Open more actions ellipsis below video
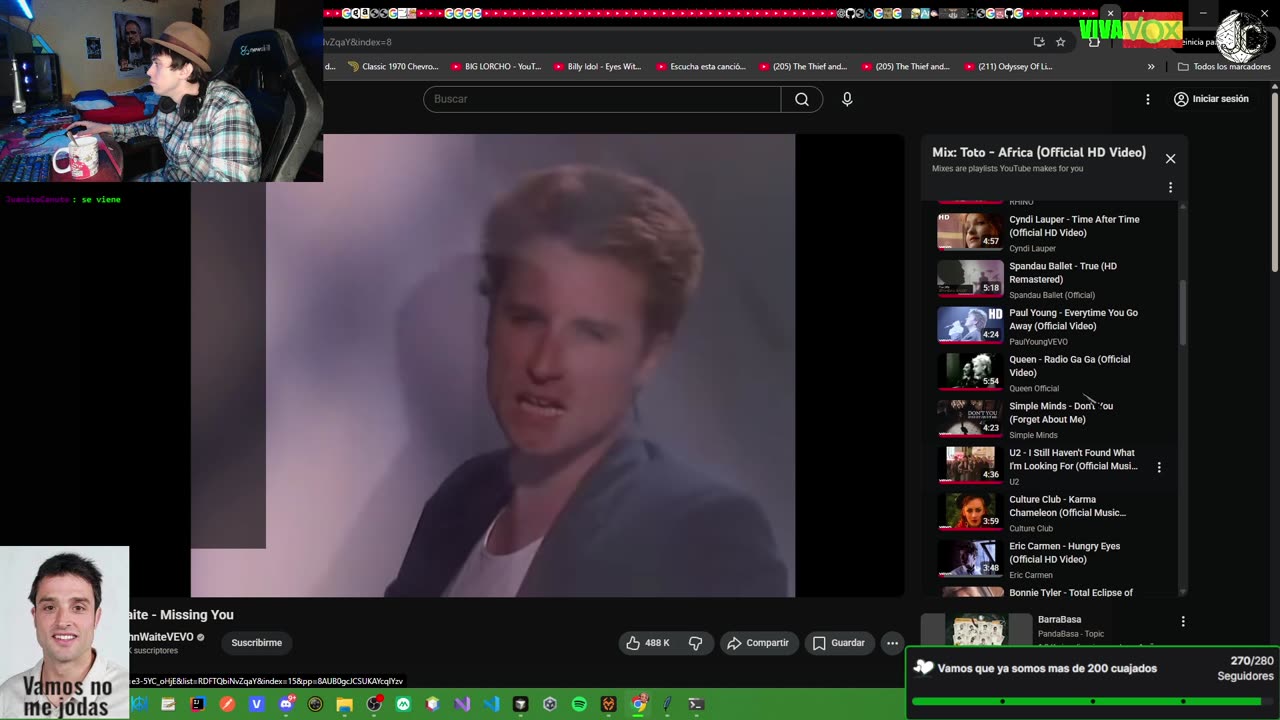Screen dimensions: 1280x720 tap(892, 643)
